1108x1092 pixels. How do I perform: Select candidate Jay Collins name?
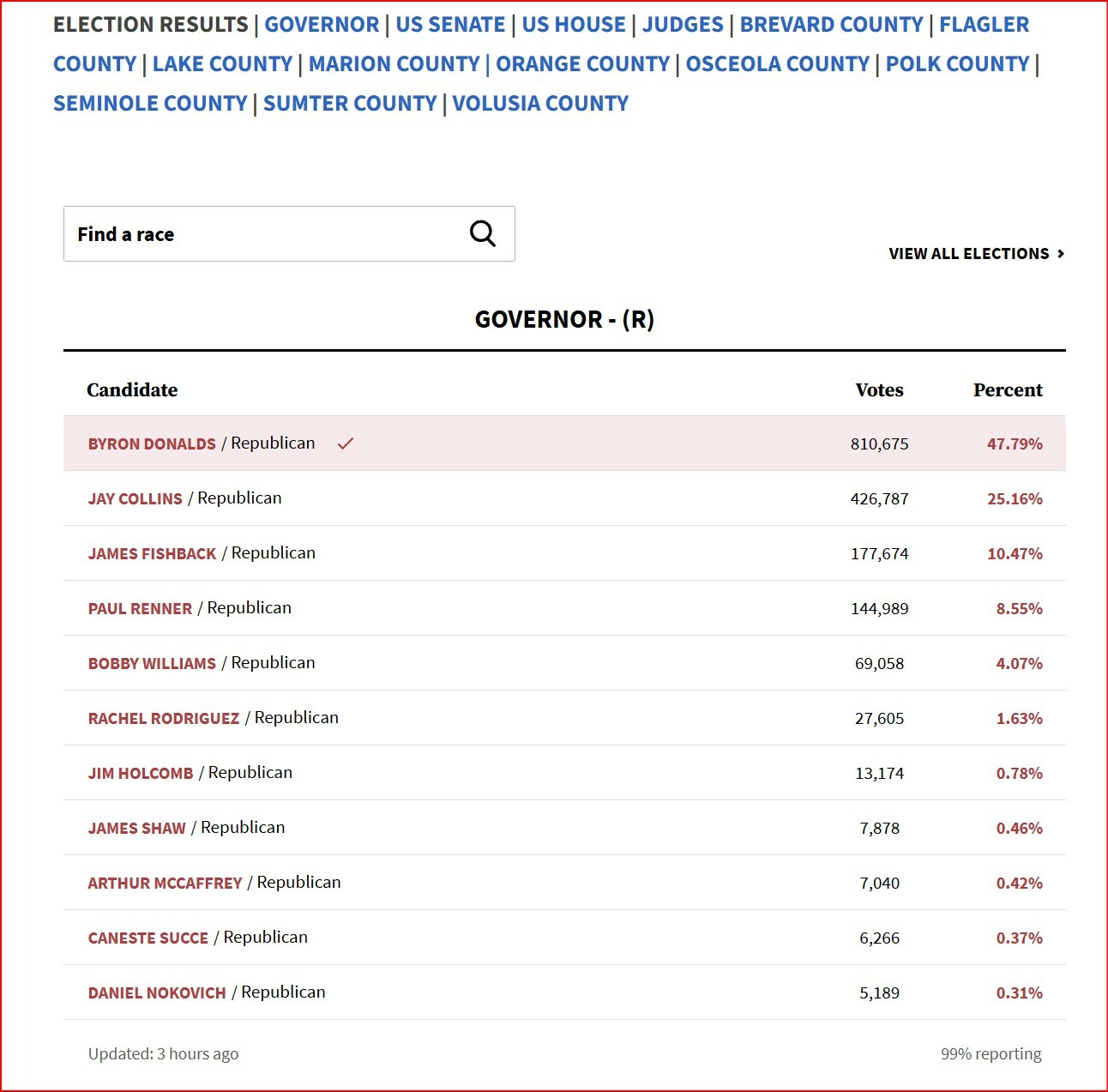[135, 498]
